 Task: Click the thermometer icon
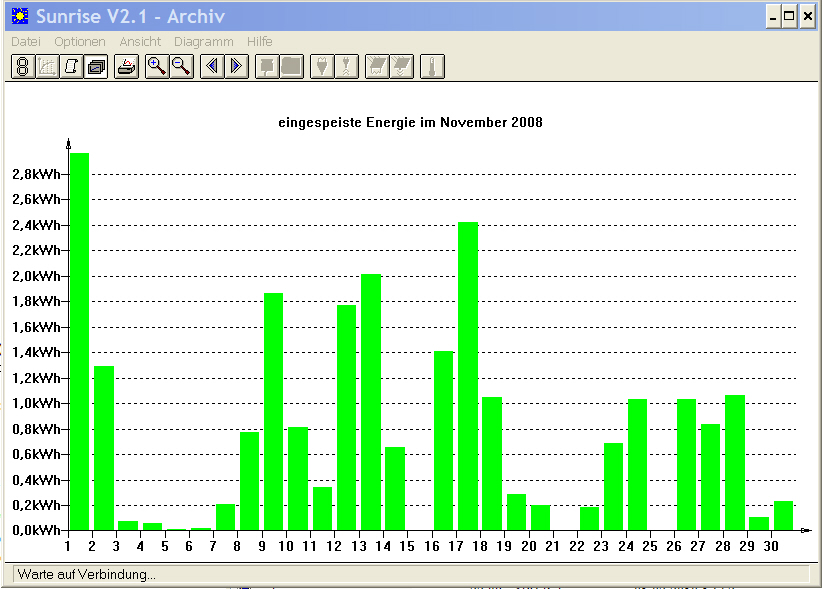(432, 67)
